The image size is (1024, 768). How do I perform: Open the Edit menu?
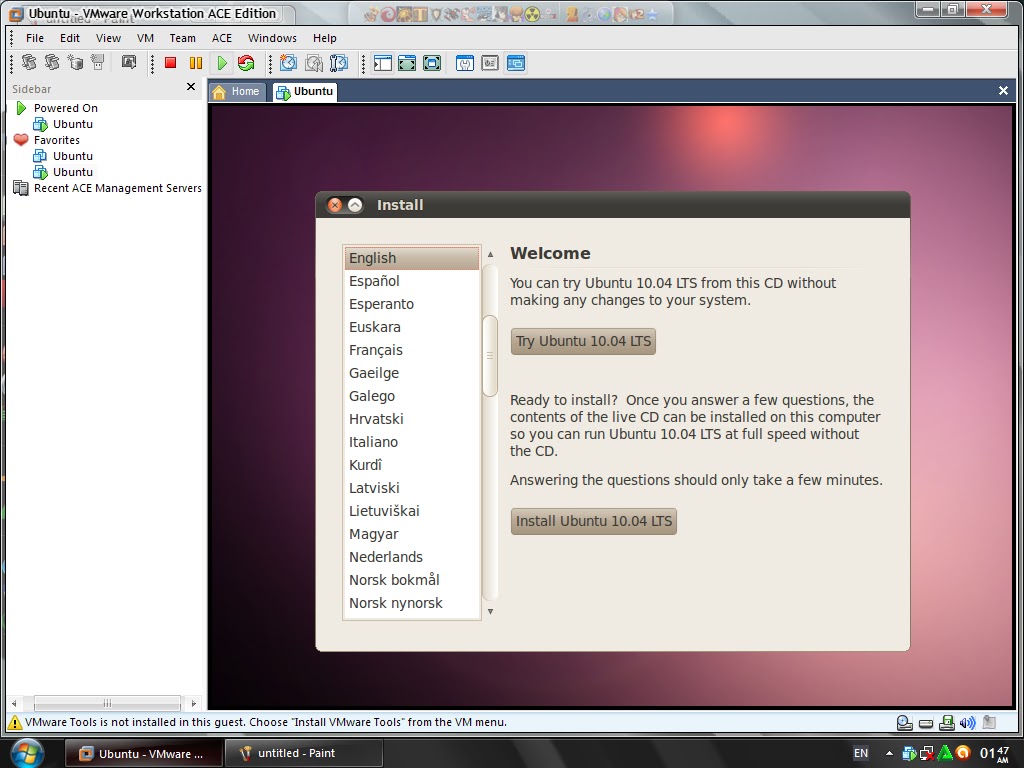click(x=70, y=38)
